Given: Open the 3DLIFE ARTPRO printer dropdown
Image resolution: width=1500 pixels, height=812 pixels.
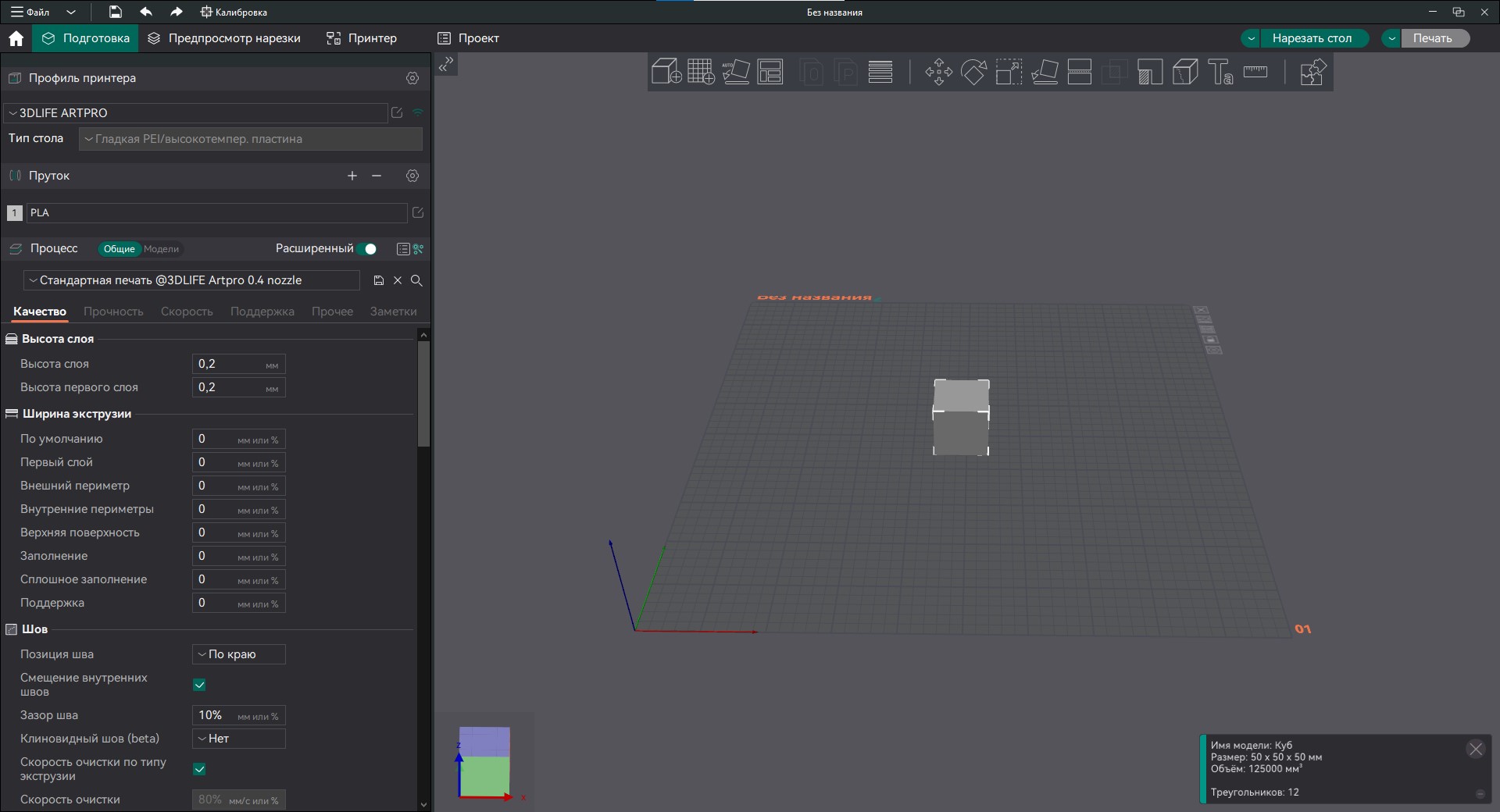Looking at the screenshot, I should coord(195,113).
